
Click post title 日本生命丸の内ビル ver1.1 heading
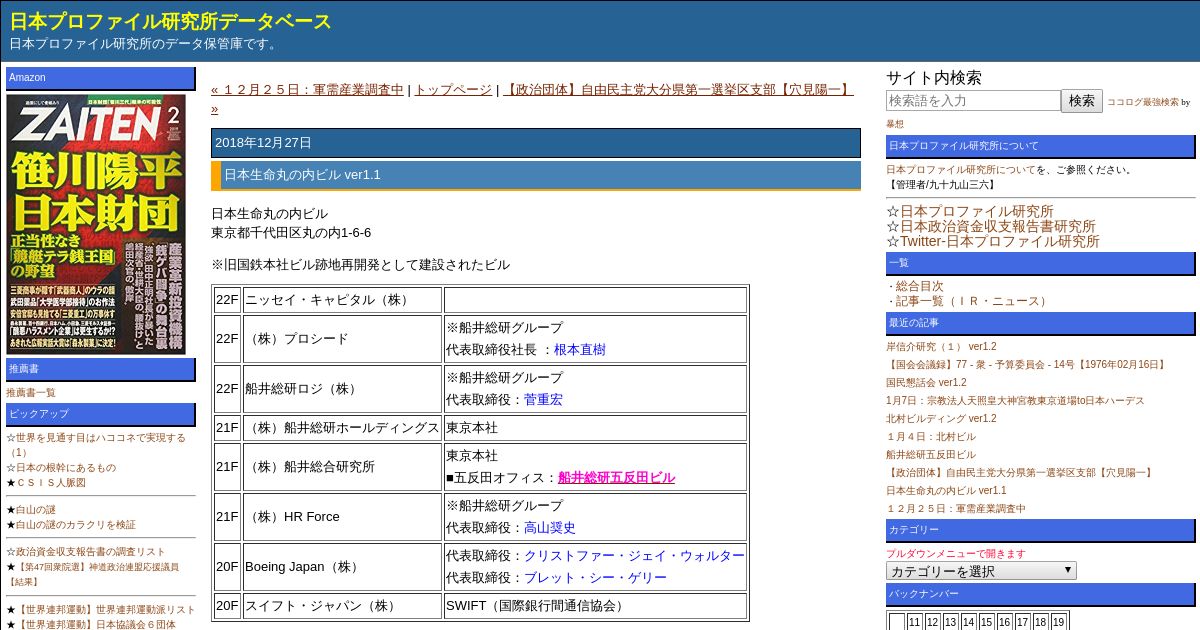click(302, 175)
